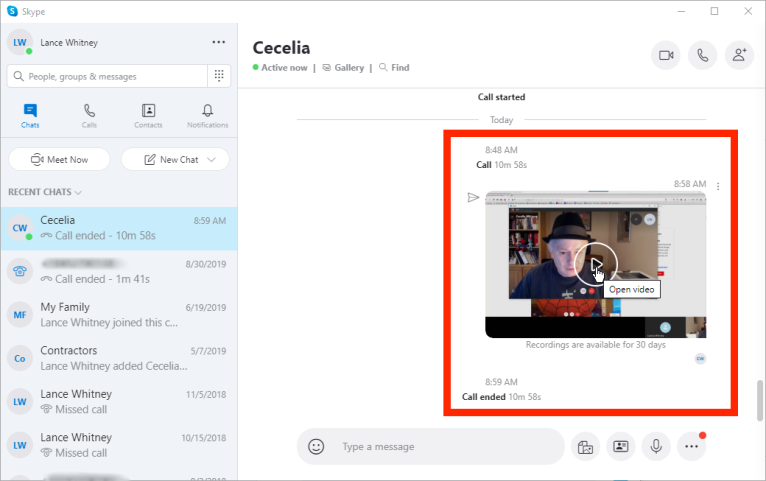Open the My Family group chat
The image size is (766, 481).
(x=119, y=315)
